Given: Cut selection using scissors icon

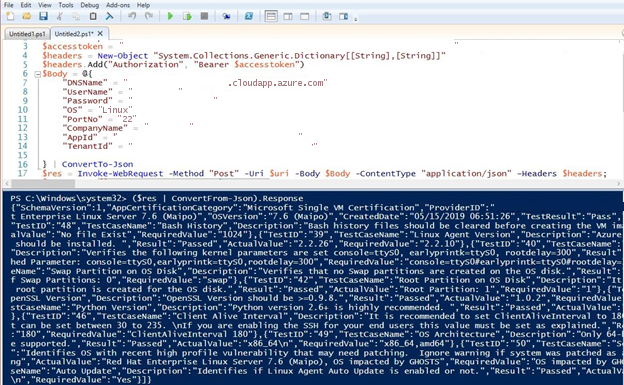Looking at the screenshot, I should [60, 16].
